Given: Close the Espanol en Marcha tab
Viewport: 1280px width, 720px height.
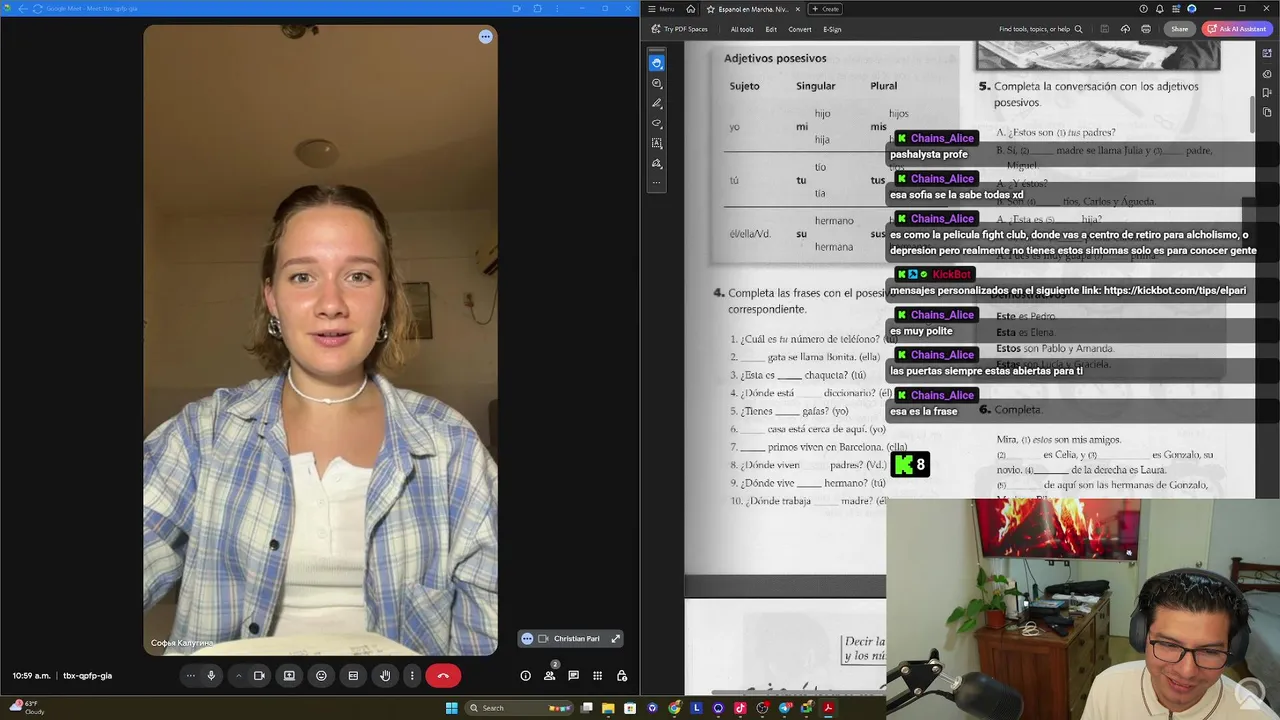Looking at the screenshot, I should tap(797, 9).
